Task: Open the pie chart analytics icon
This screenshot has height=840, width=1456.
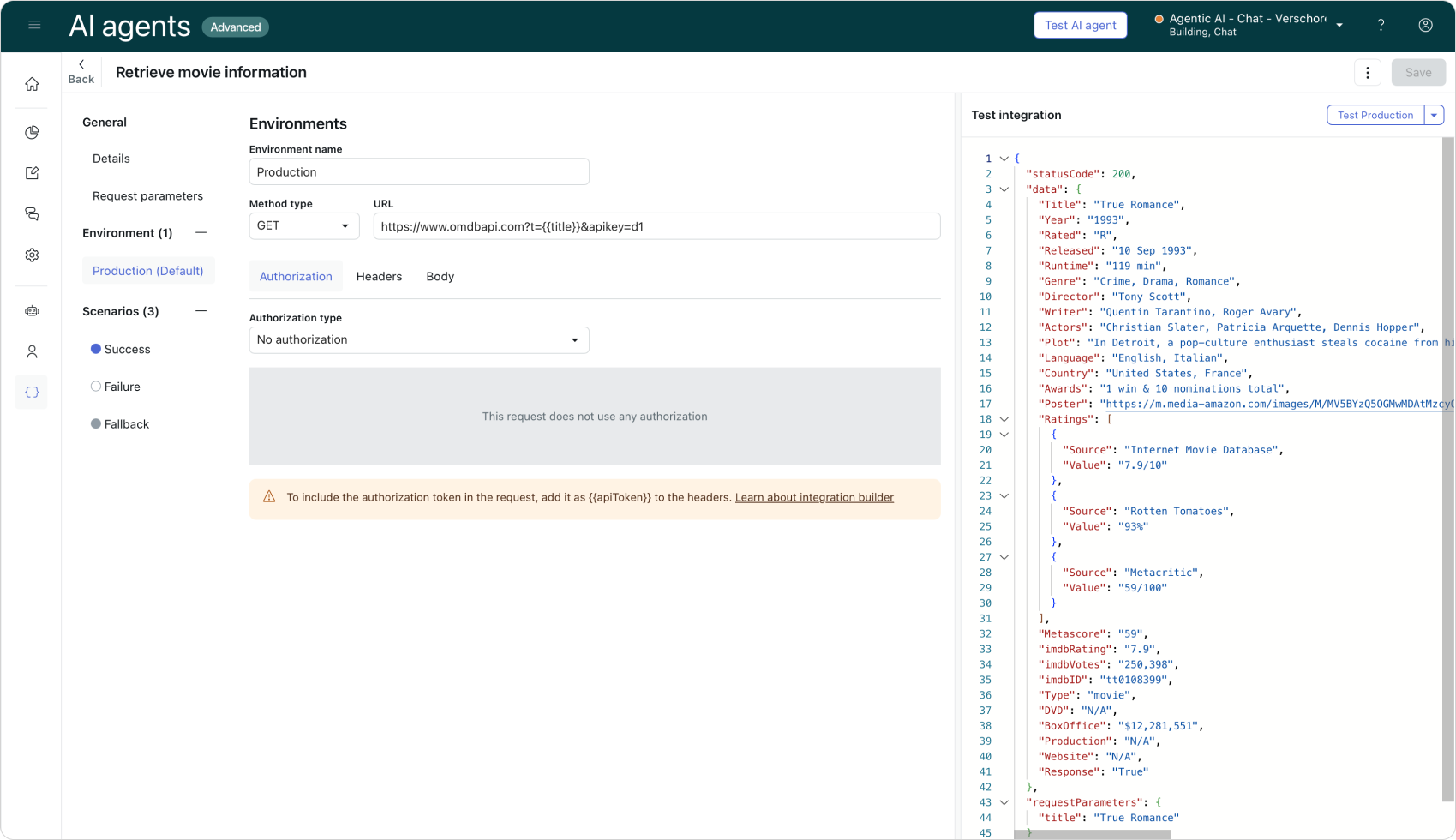Action: tap(32, 132)
